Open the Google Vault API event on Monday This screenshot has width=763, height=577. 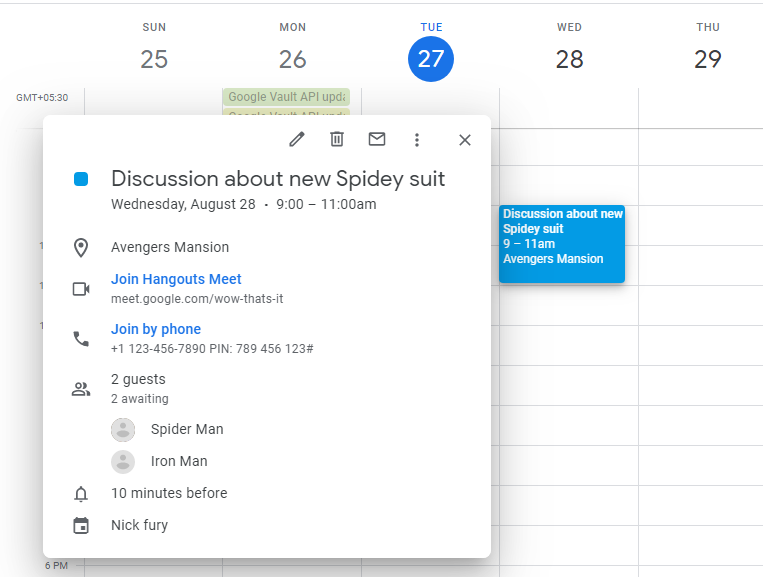click(286, 97)
